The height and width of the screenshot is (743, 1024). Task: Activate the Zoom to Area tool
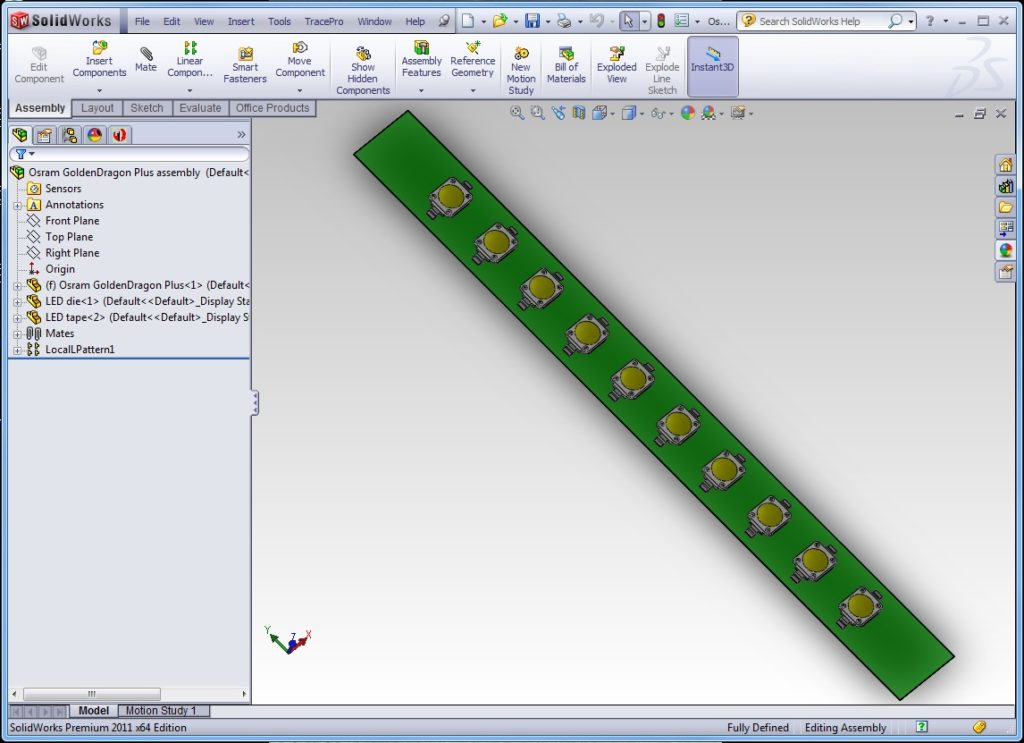coord(536,113)
